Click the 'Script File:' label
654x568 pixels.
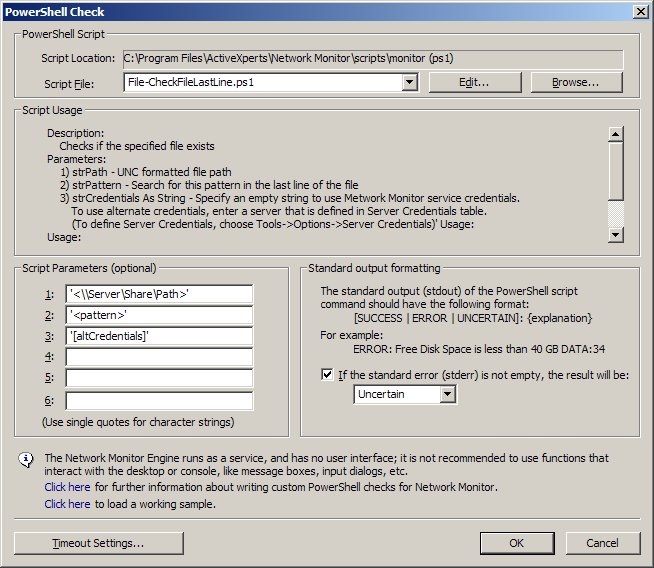coord(69,84)
